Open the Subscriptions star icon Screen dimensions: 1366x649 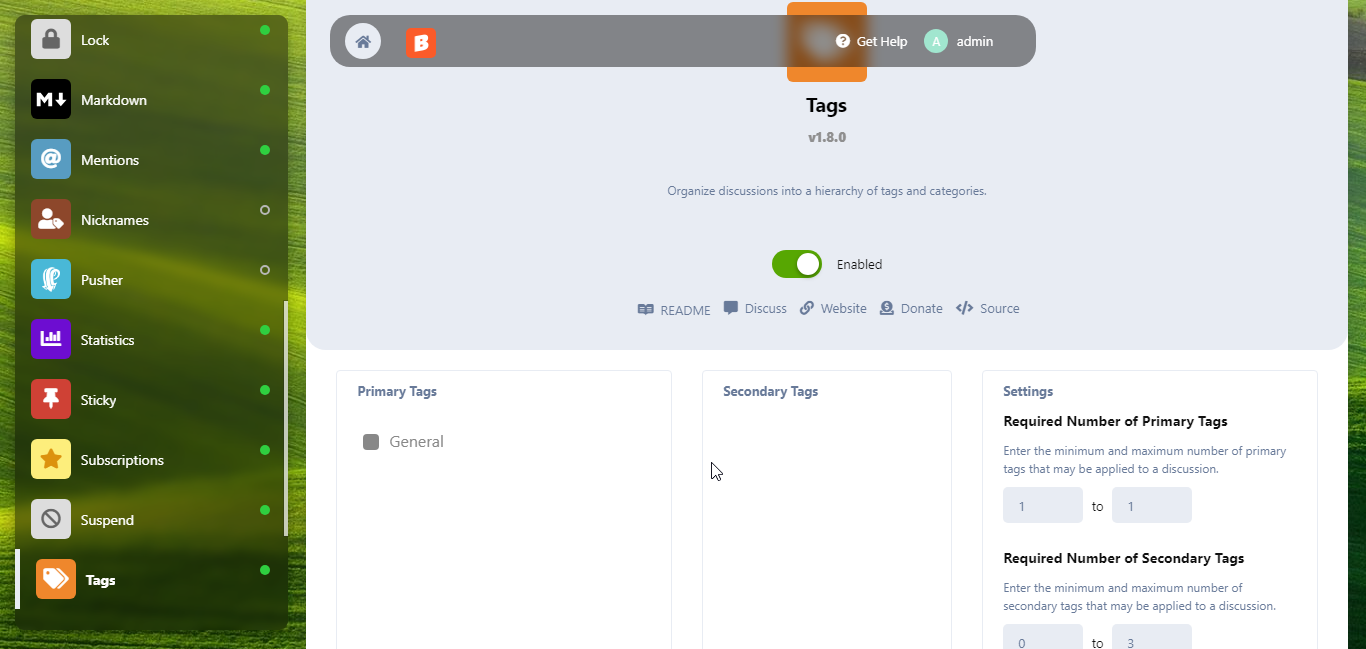point(51,459)
